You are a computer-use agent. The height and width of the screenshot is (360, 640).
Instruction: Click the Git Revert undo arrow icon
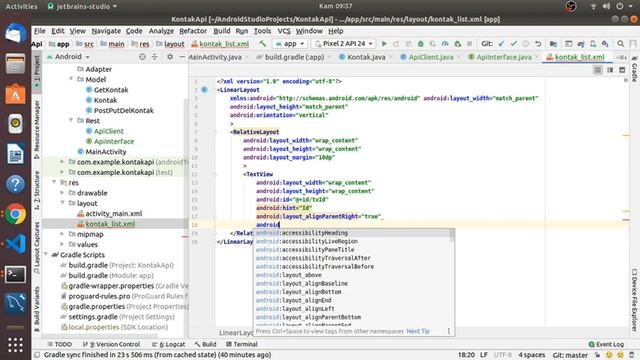tap(538, 44)
